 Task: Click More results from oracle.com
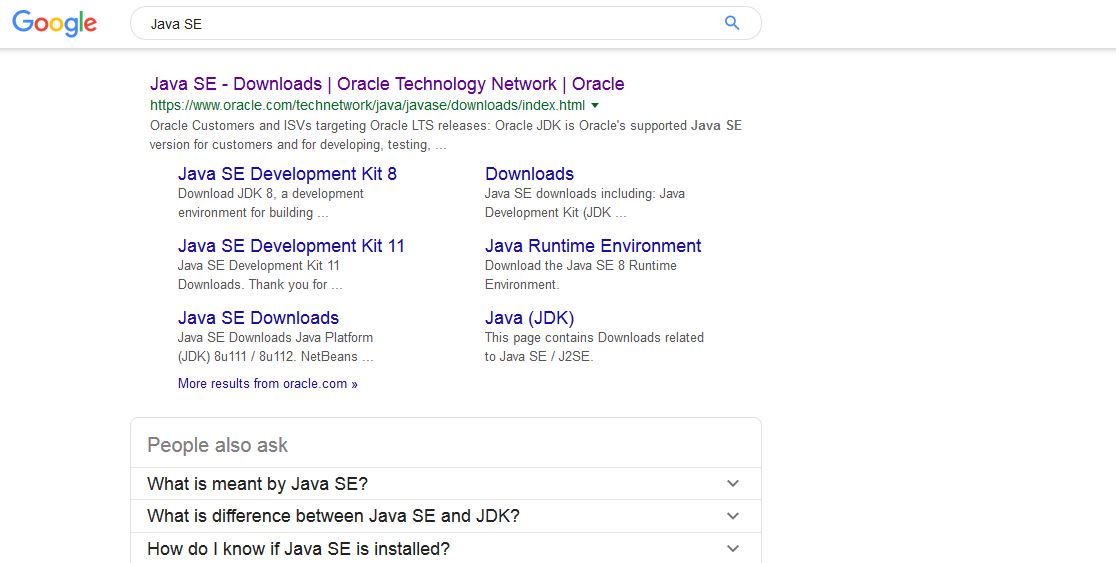tap(267, 383)
